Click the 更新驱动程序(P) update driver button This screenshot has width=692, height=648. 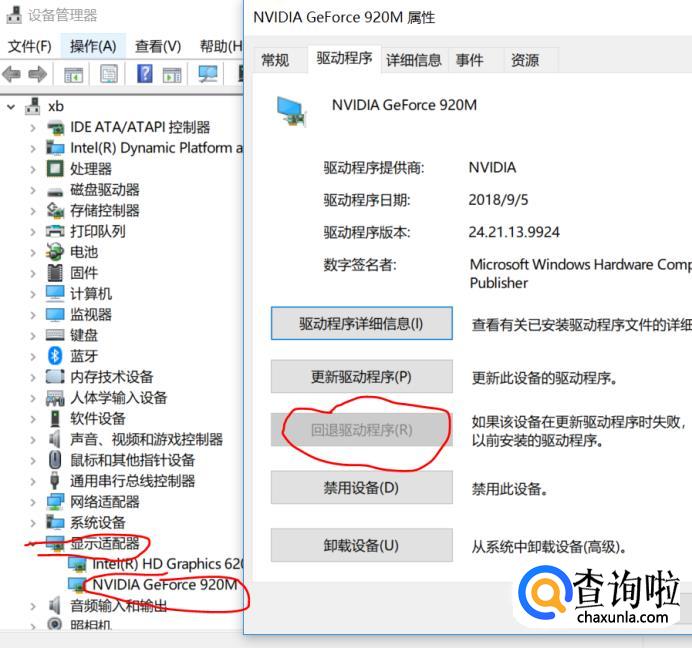click(361, 377)
